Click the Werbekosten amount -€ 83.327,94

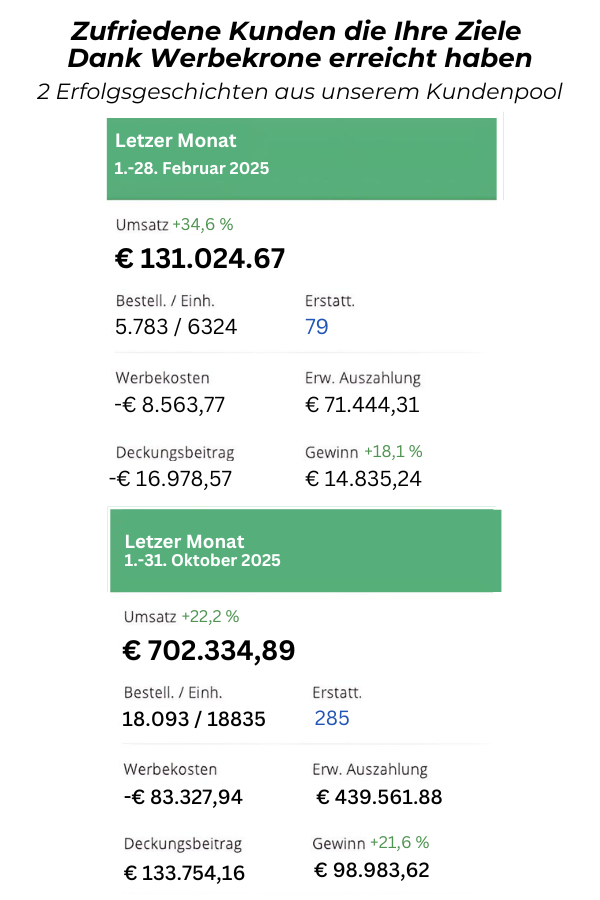coord(182,797)
